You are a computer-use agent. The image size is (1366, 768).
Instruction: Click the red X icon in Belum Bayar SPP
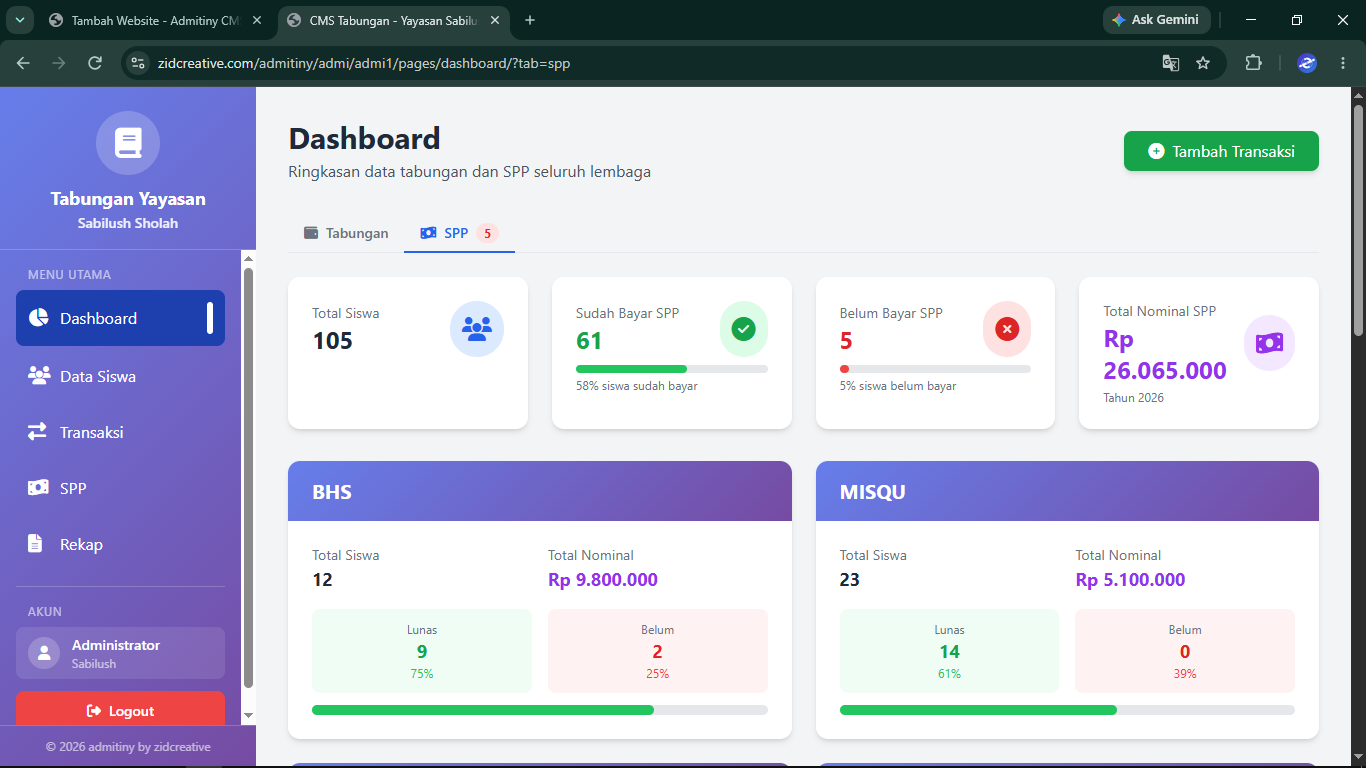point(1007,329)
